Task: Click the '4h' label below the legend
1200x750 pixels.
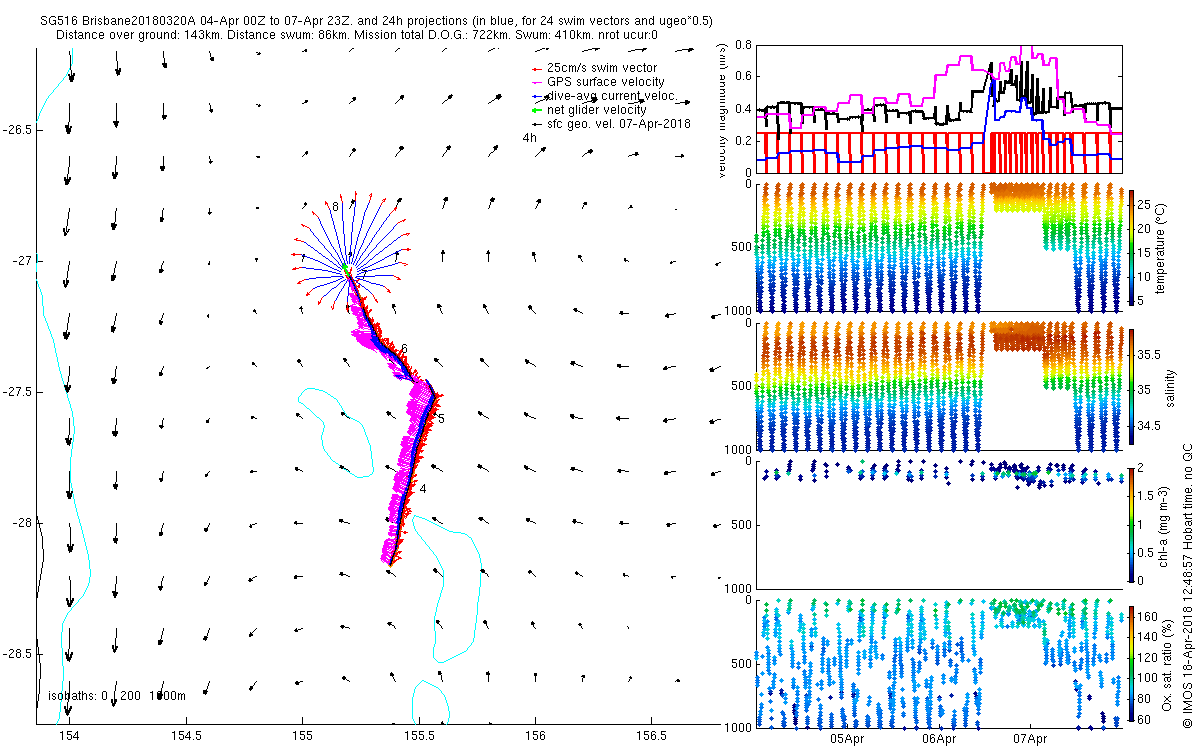Action: [529, 138]
